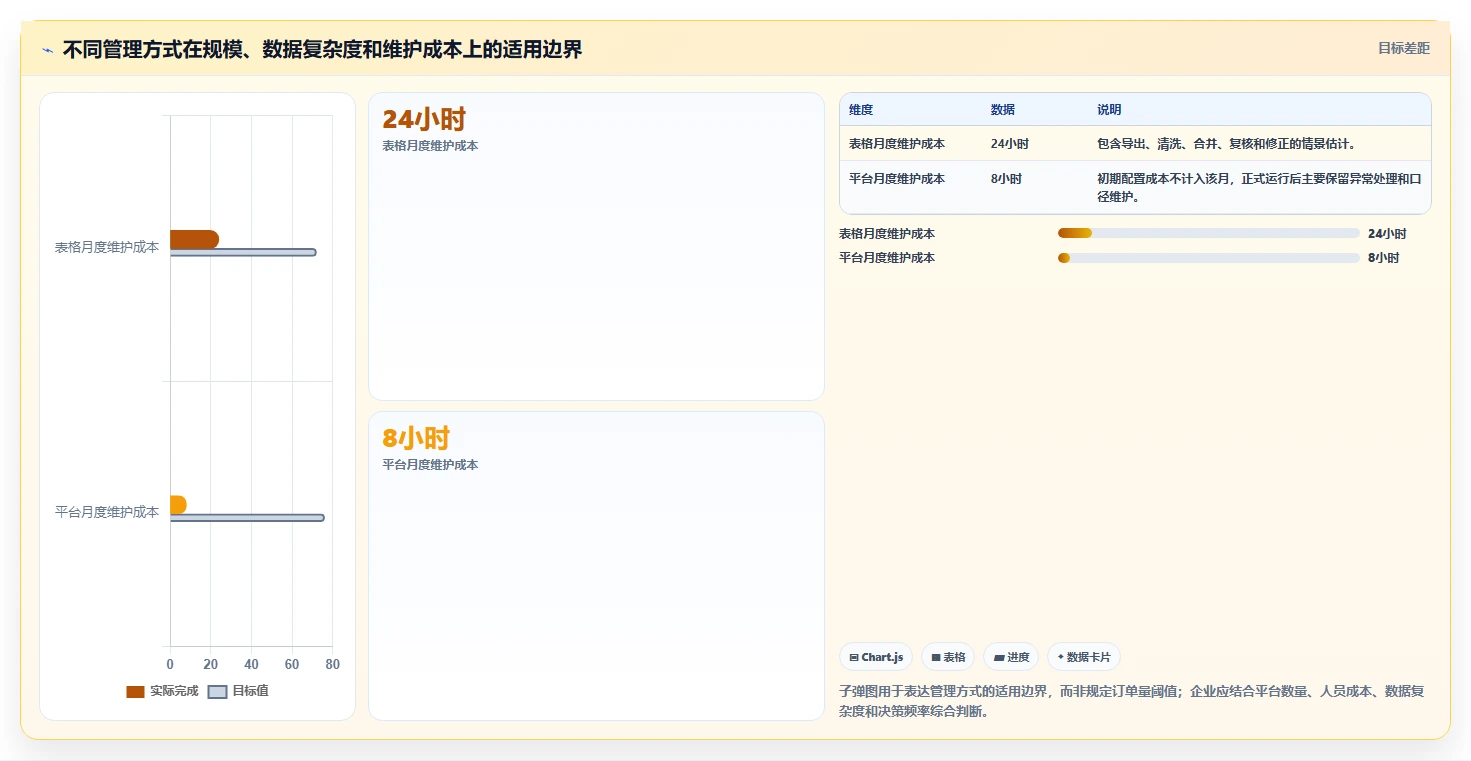1471x761 pixels.
Task: Click the 平台月度维护成本 caption under 8小时
Action: click(x=430, y=465)
